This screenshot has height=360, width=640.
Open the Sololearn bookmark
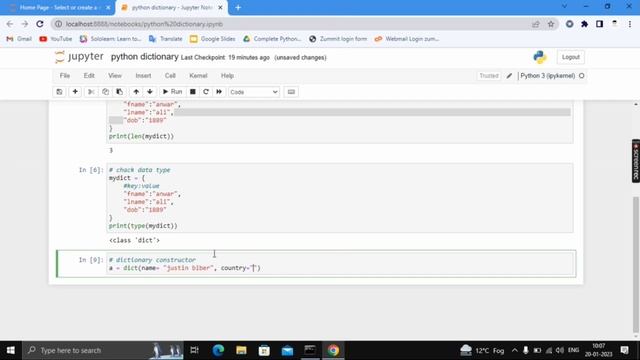pyautogui.click(x=110, y=39)
